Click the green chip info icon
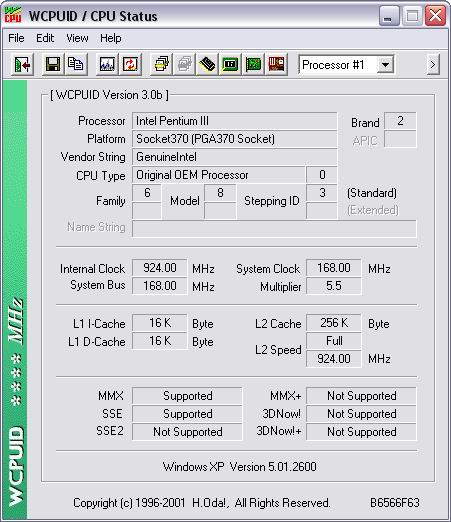Screen dimensions: 451x522 pyautogui.click(x=230, y=64)
